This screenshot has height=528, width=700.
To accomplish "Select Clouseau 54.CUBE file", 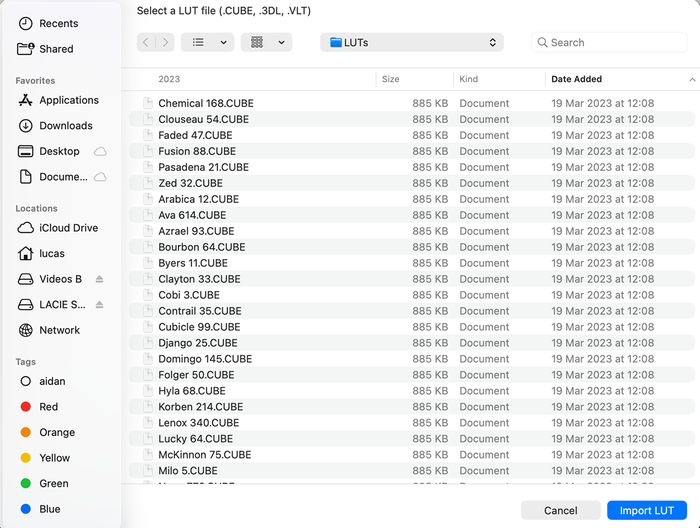I will 412,119.
